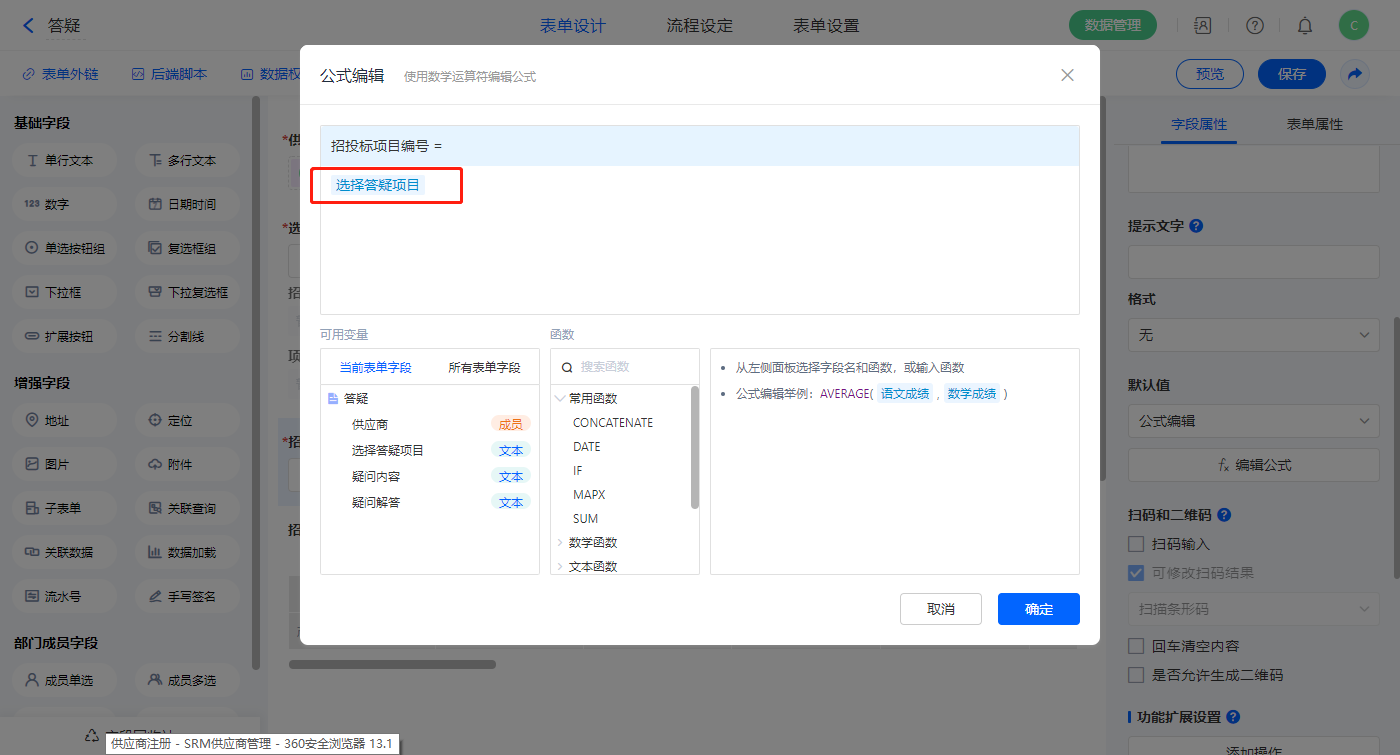
Task: Select the 日期时间 field icon
Action: [x=155, y=204]
